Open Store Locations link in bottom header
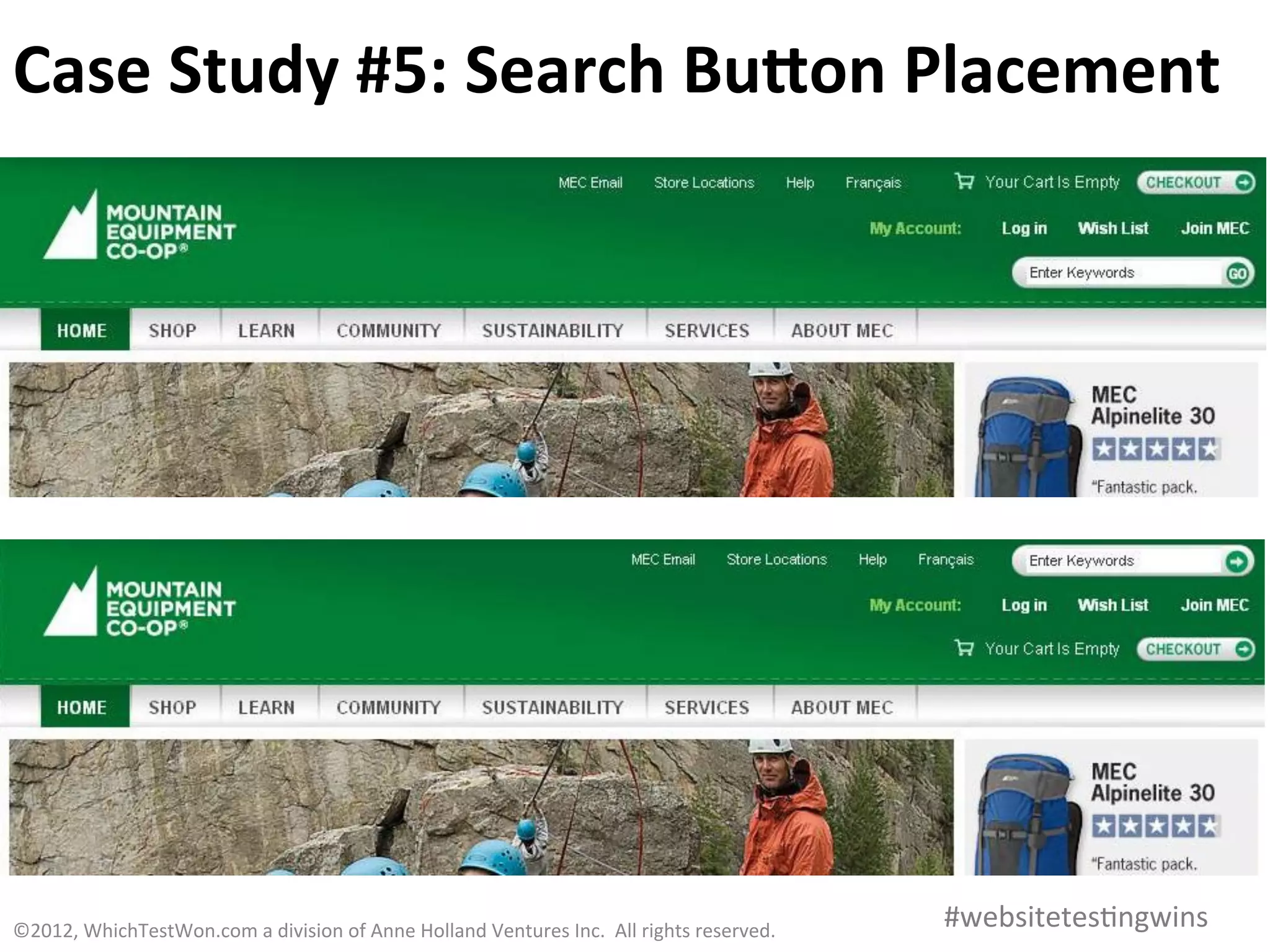The image size is (1270, 952). coord(776,560)
